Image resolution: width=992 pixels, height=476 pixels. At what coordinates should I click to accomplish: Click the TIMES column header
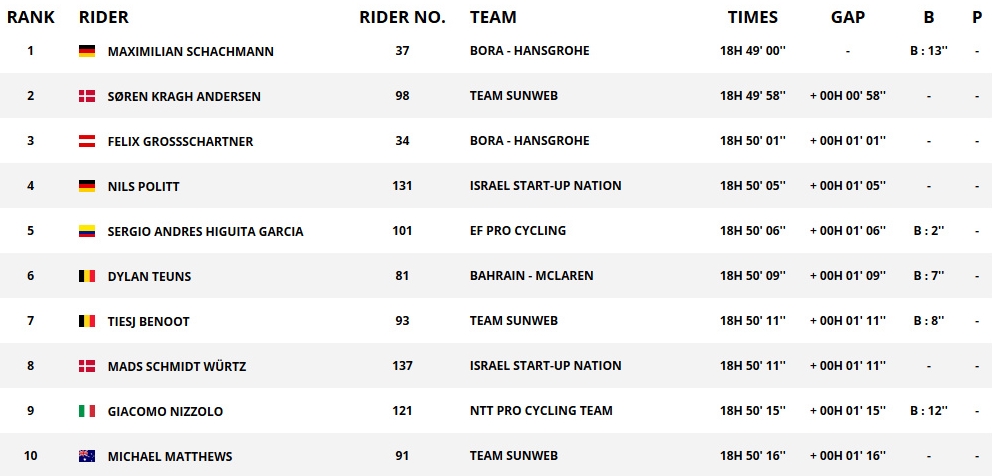752,18
